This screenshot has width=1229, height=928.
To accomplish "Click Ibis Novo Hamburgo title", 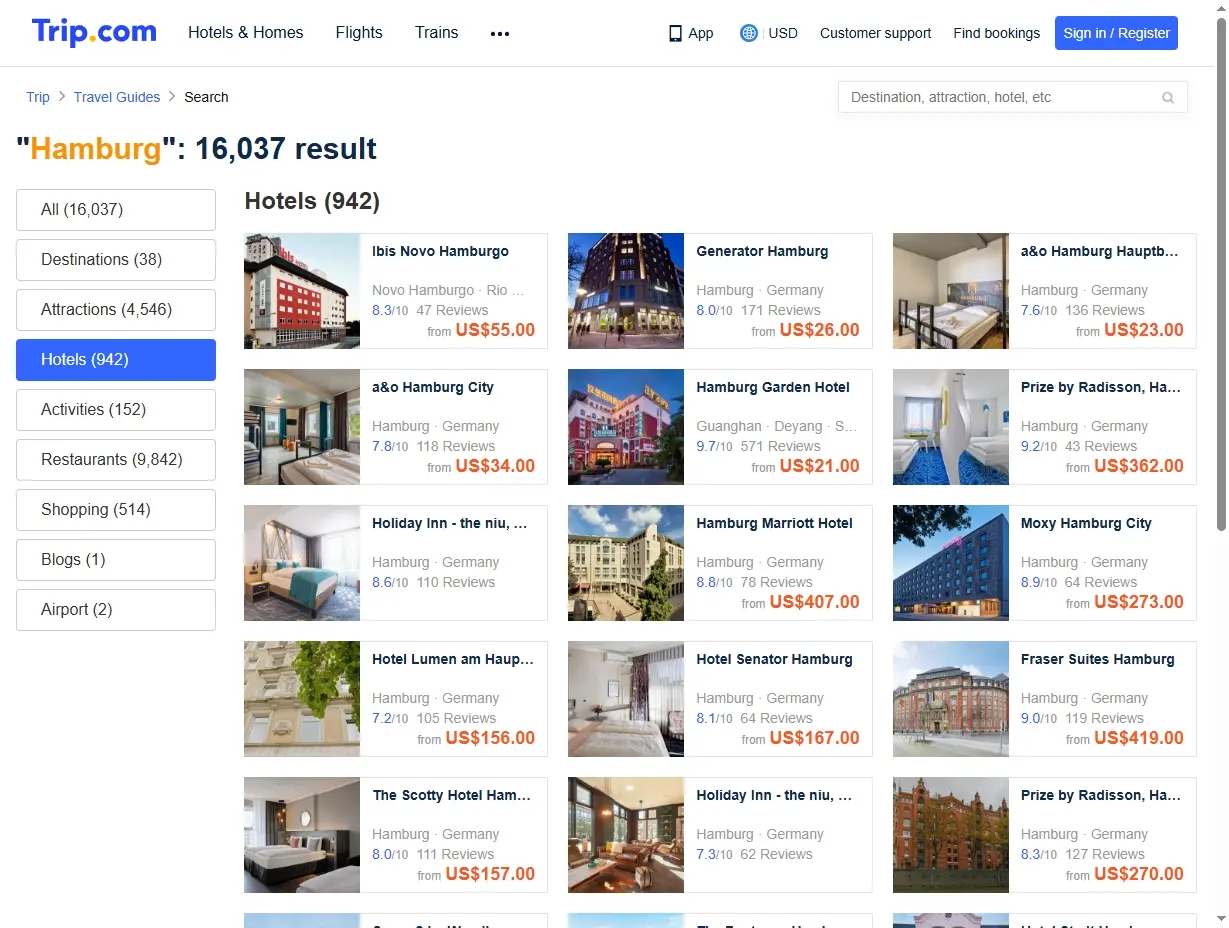I will tap(440, 252).
